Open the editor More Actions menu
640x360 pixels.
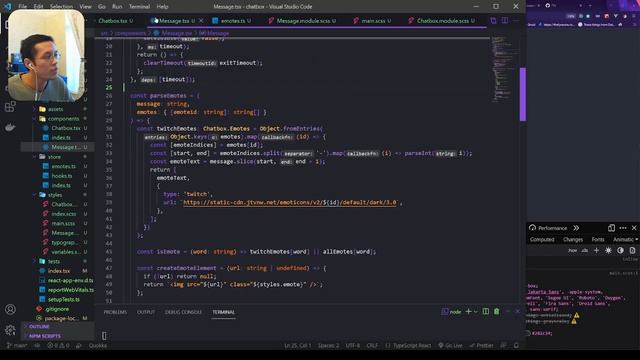[x=516, y=20]
